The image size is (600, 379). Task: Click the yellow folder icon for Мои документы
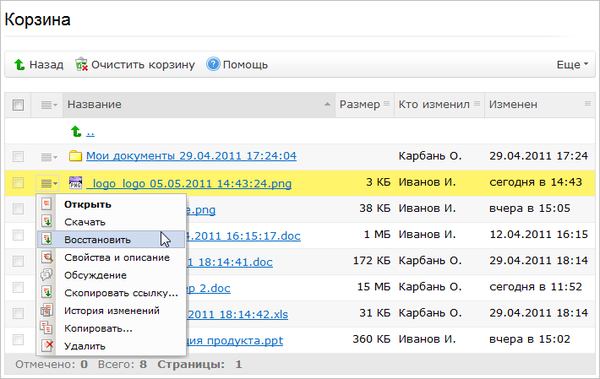click(75, 156)
